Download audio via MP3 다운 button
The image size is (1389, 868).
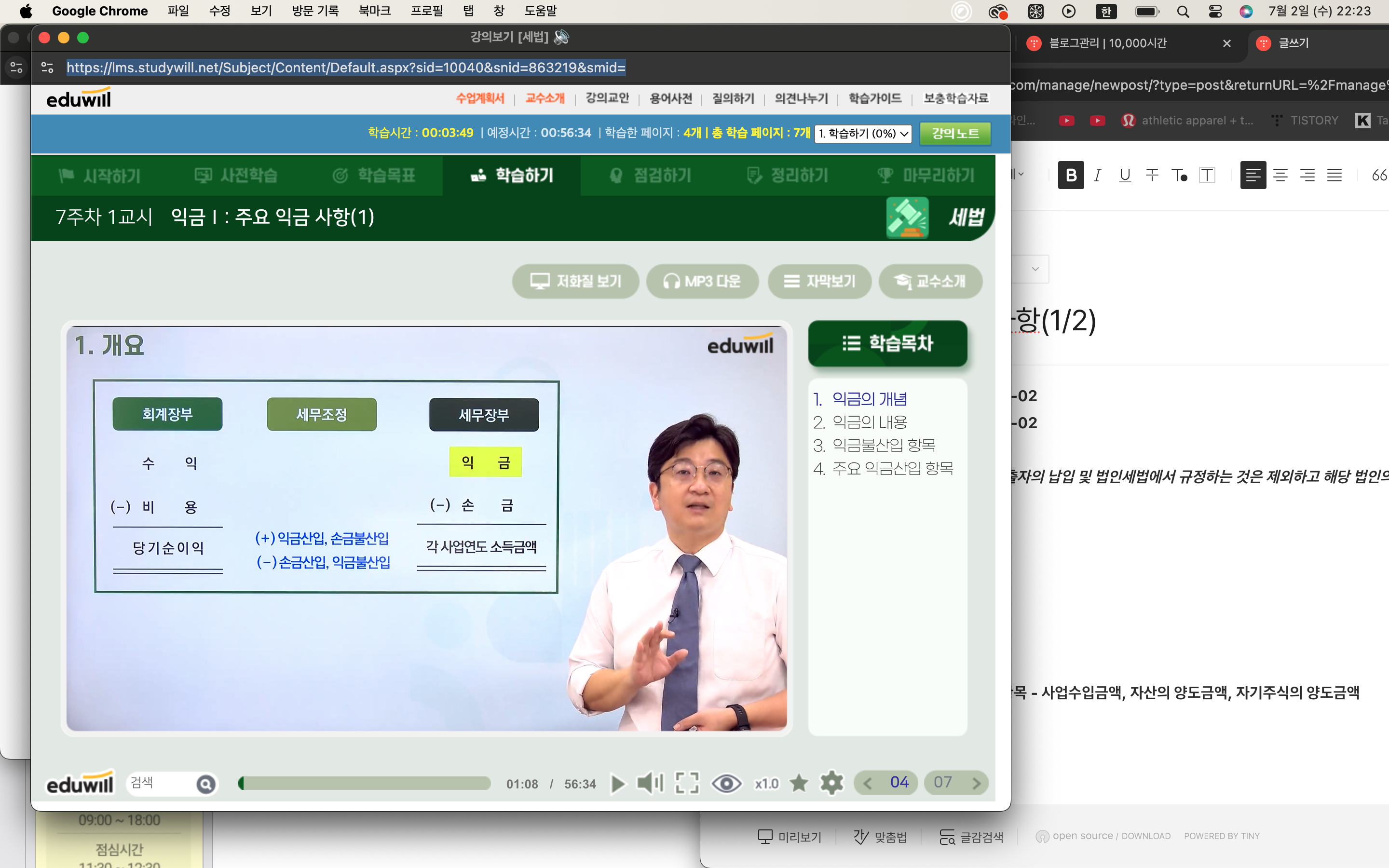pos(702,281)
